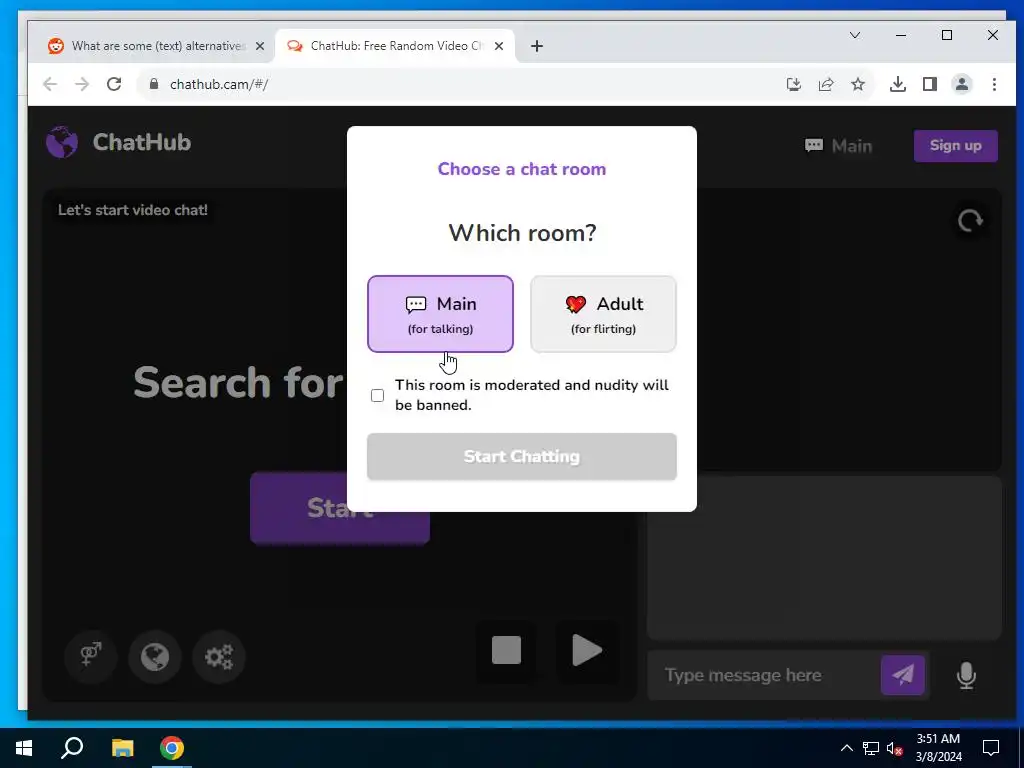Toggle the microphone icon
Image resolution: width=1024 pixels, height=768 pixels.
967,675
